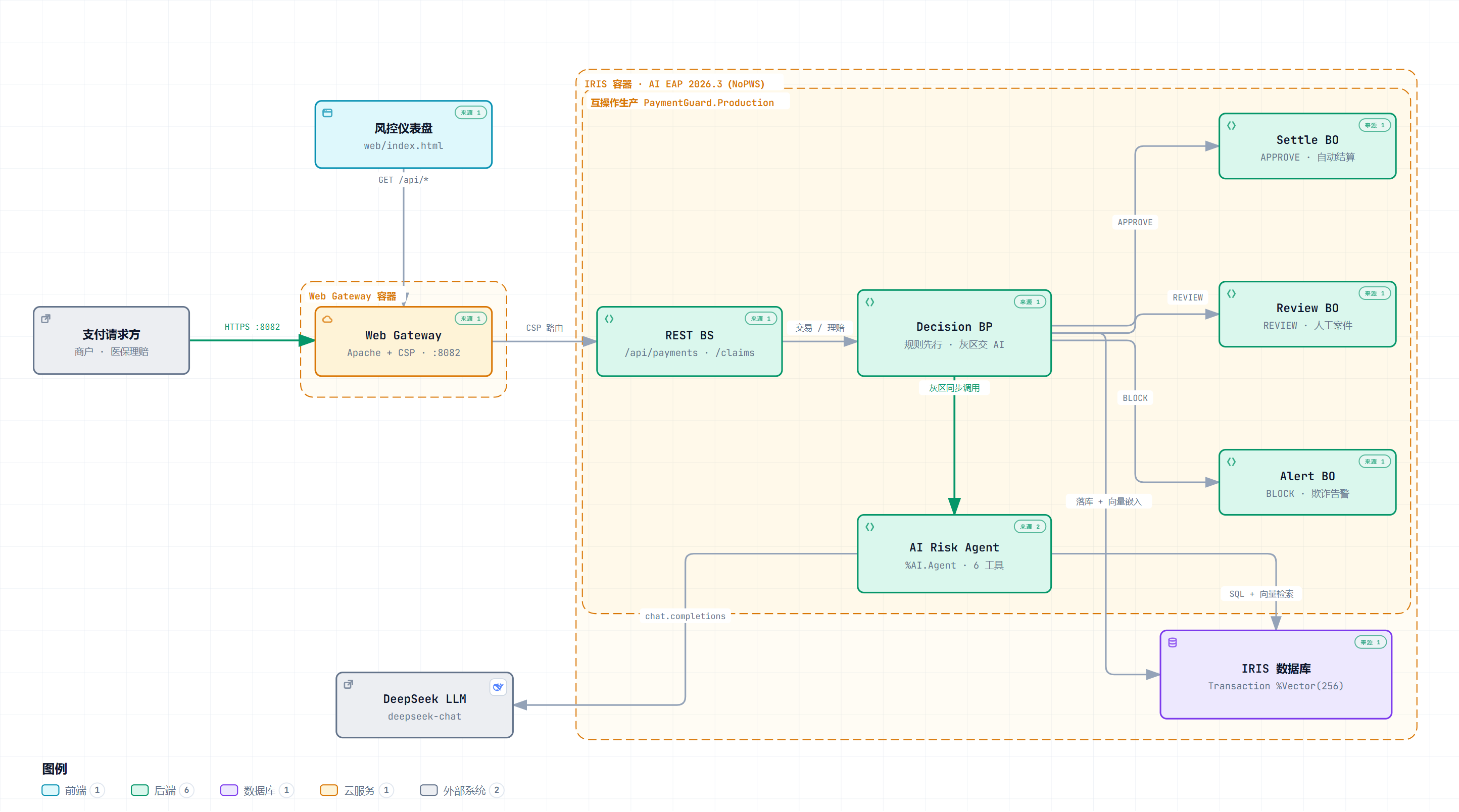
Task: Click the DeepSeek whale logo badge
Action: (x=498, y=687)
